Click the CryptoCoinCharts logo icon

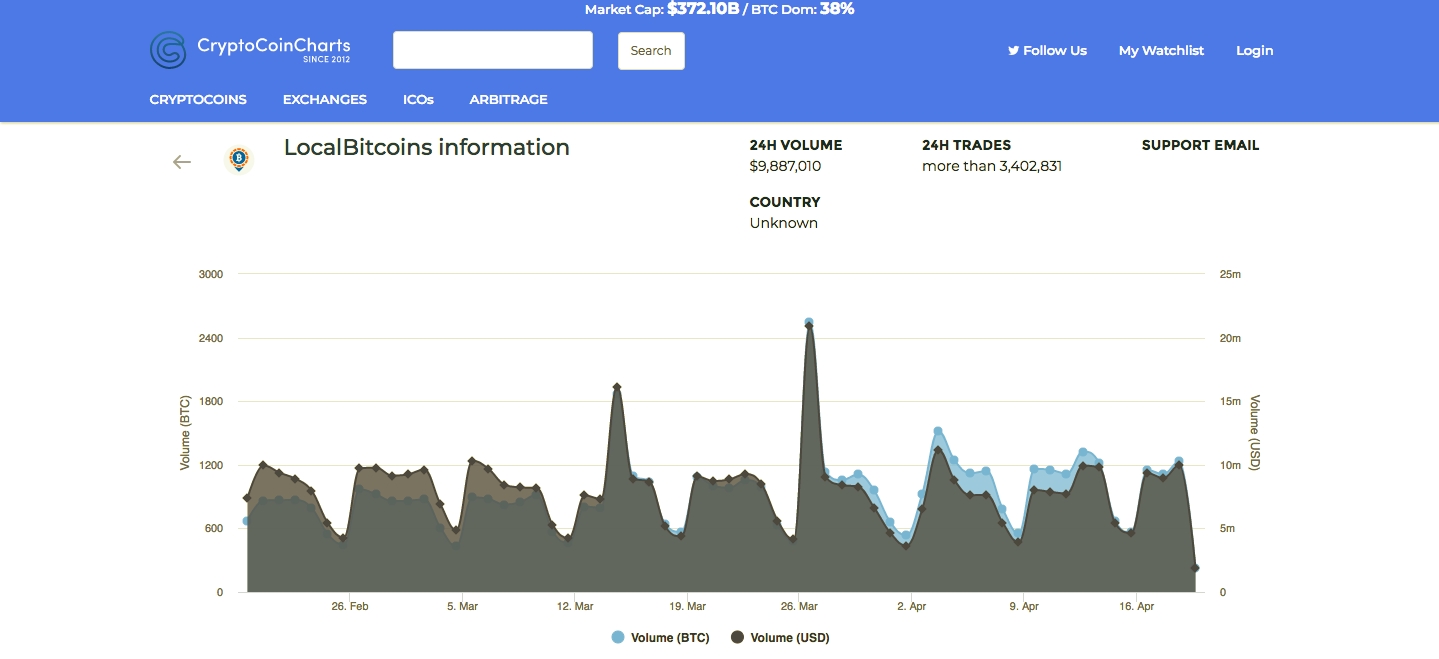(168, 50)
